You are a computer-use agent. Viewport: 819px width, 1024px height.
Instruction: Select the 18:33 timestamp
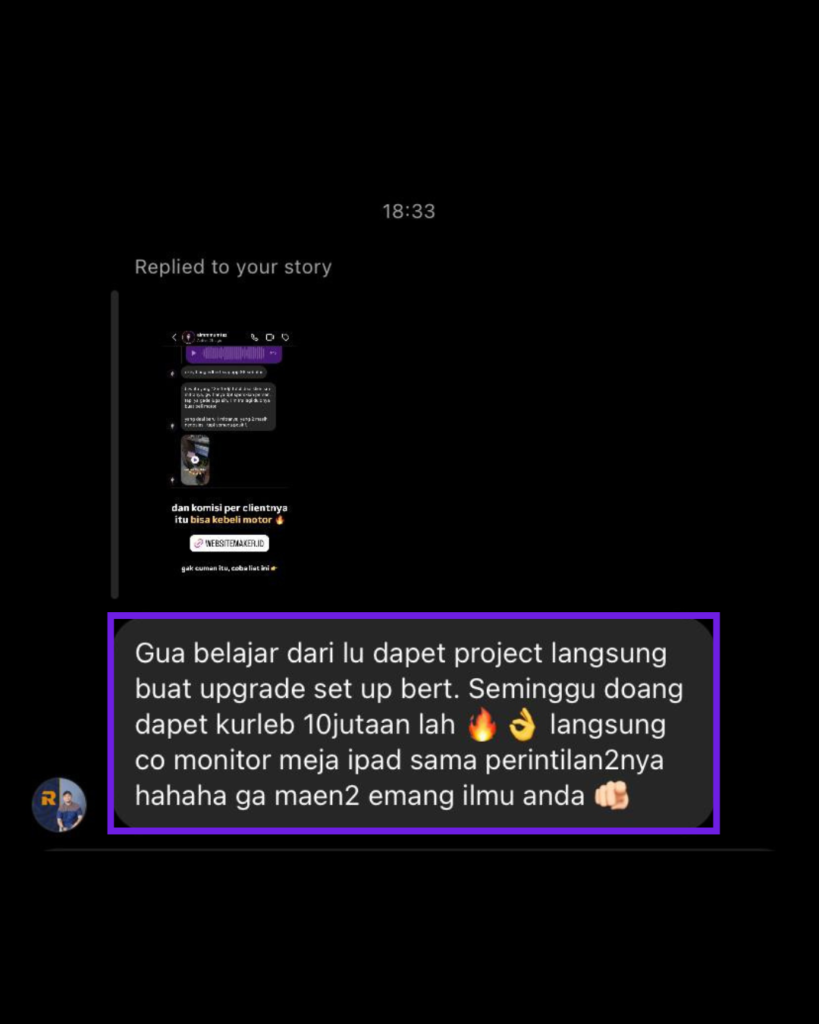point(409,211)
